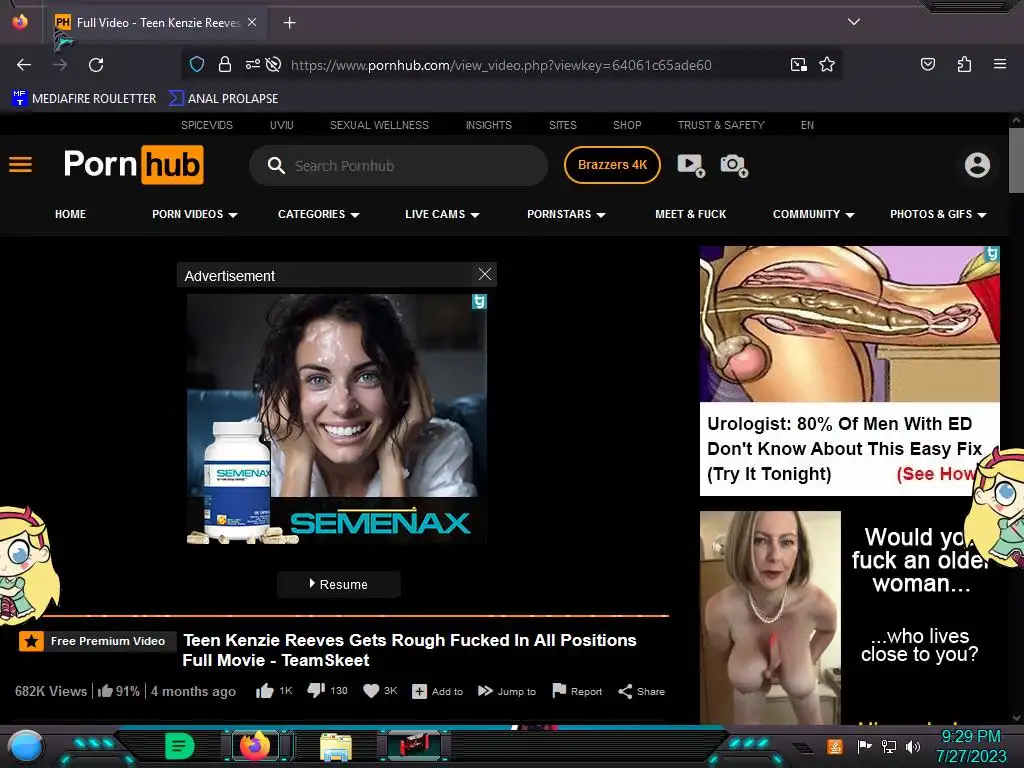Report this video with flag

(x=577, y=691)
